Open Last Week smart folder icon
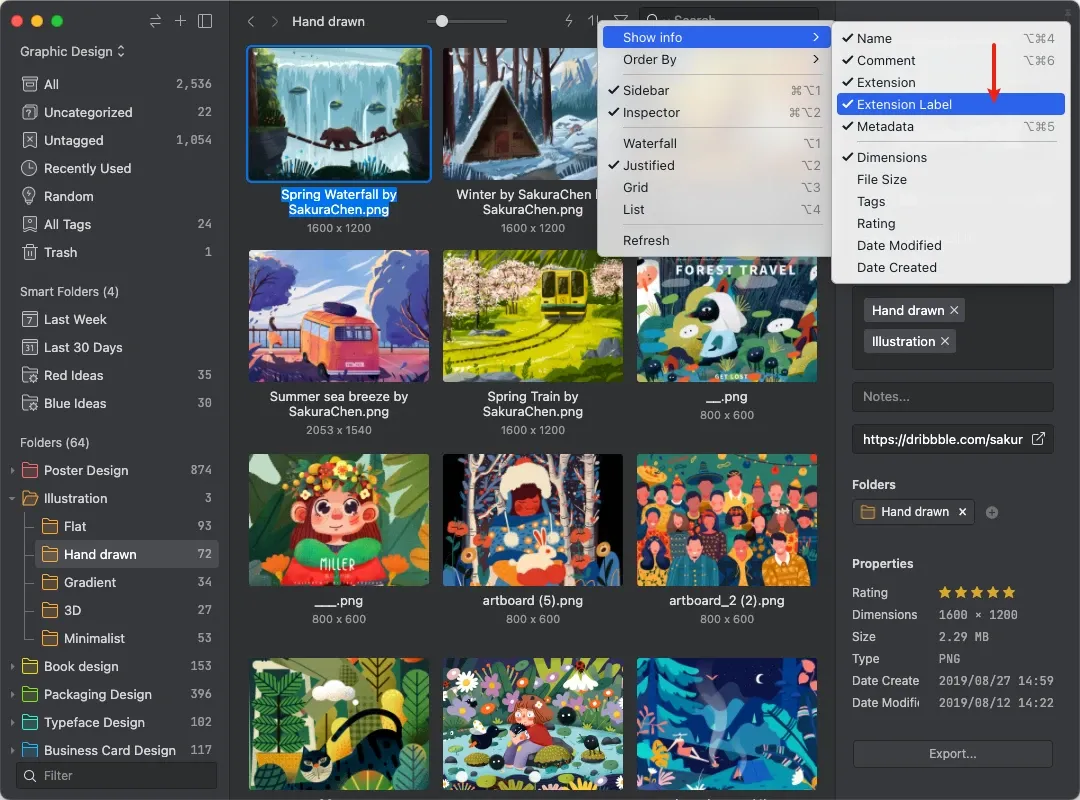Image resolution: width=1080 pixels, height=800 pixels. tap(30, 320)
